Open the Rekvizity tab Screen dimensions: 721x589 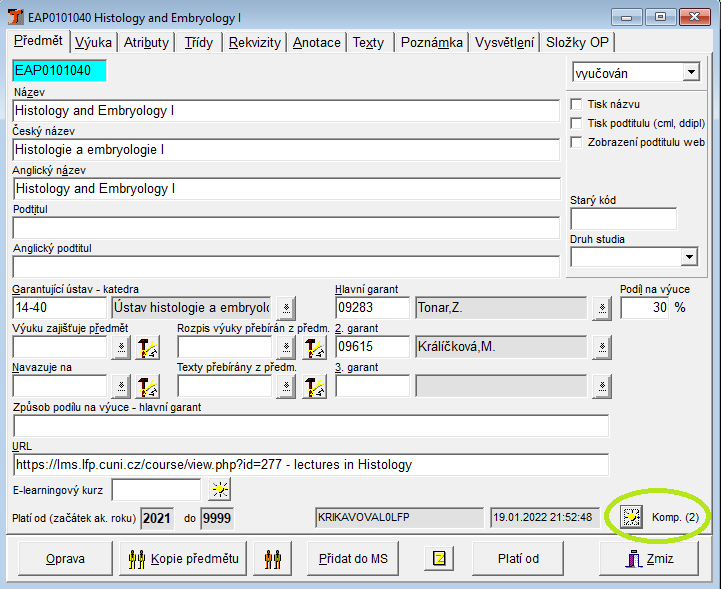[x=254, y=42]
